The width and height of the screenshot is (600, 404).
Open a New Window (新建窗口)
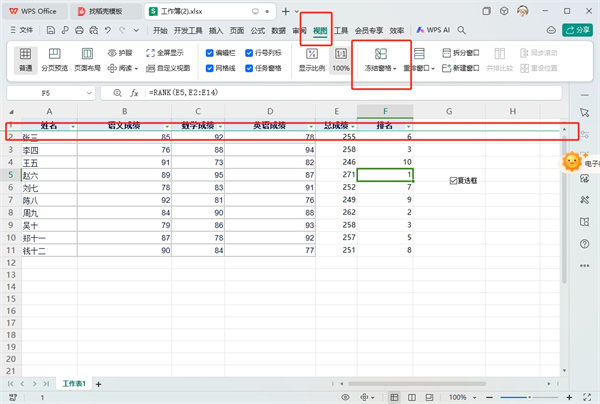460,68
